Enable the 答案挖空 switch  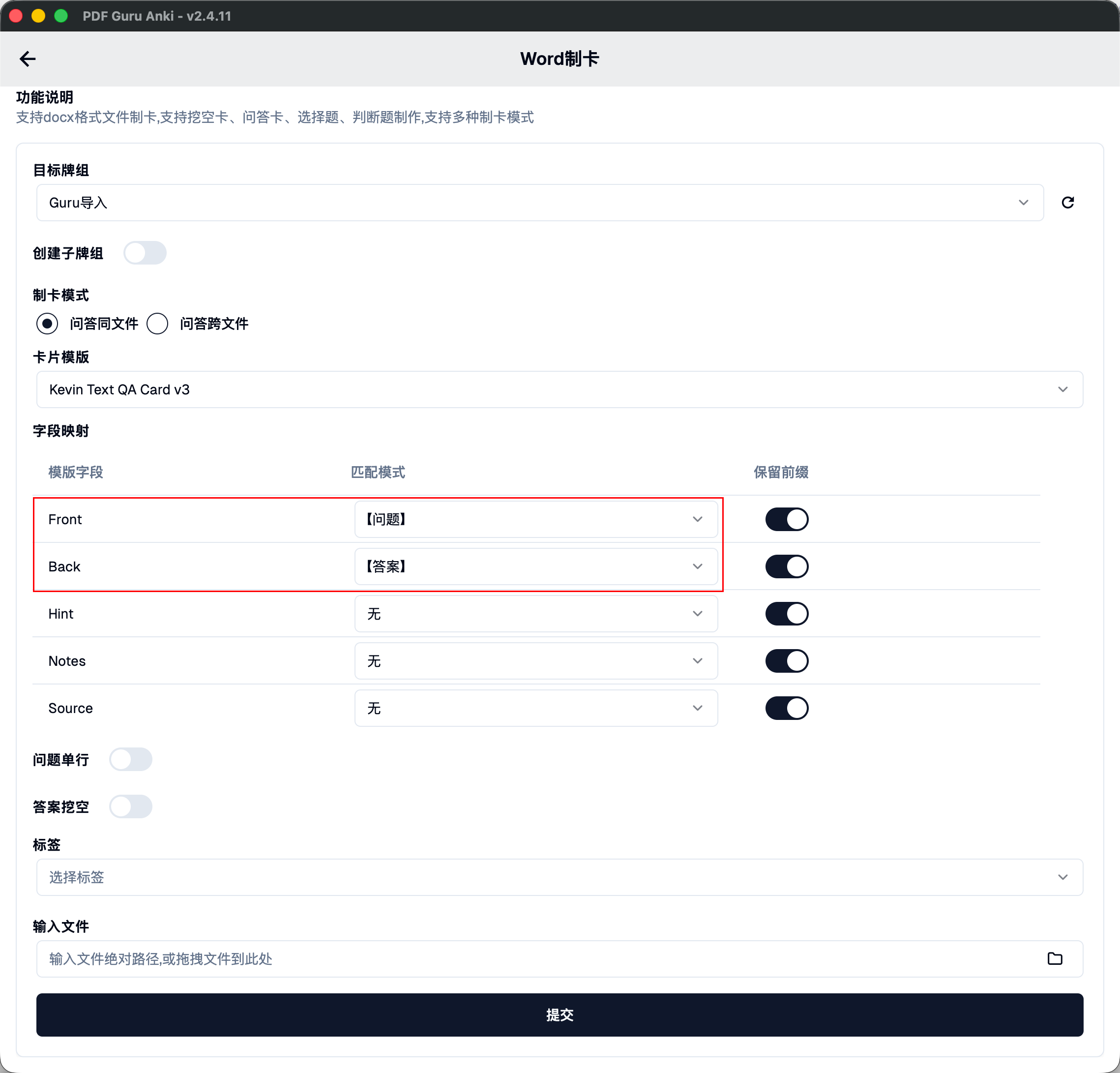click(131, 806)
